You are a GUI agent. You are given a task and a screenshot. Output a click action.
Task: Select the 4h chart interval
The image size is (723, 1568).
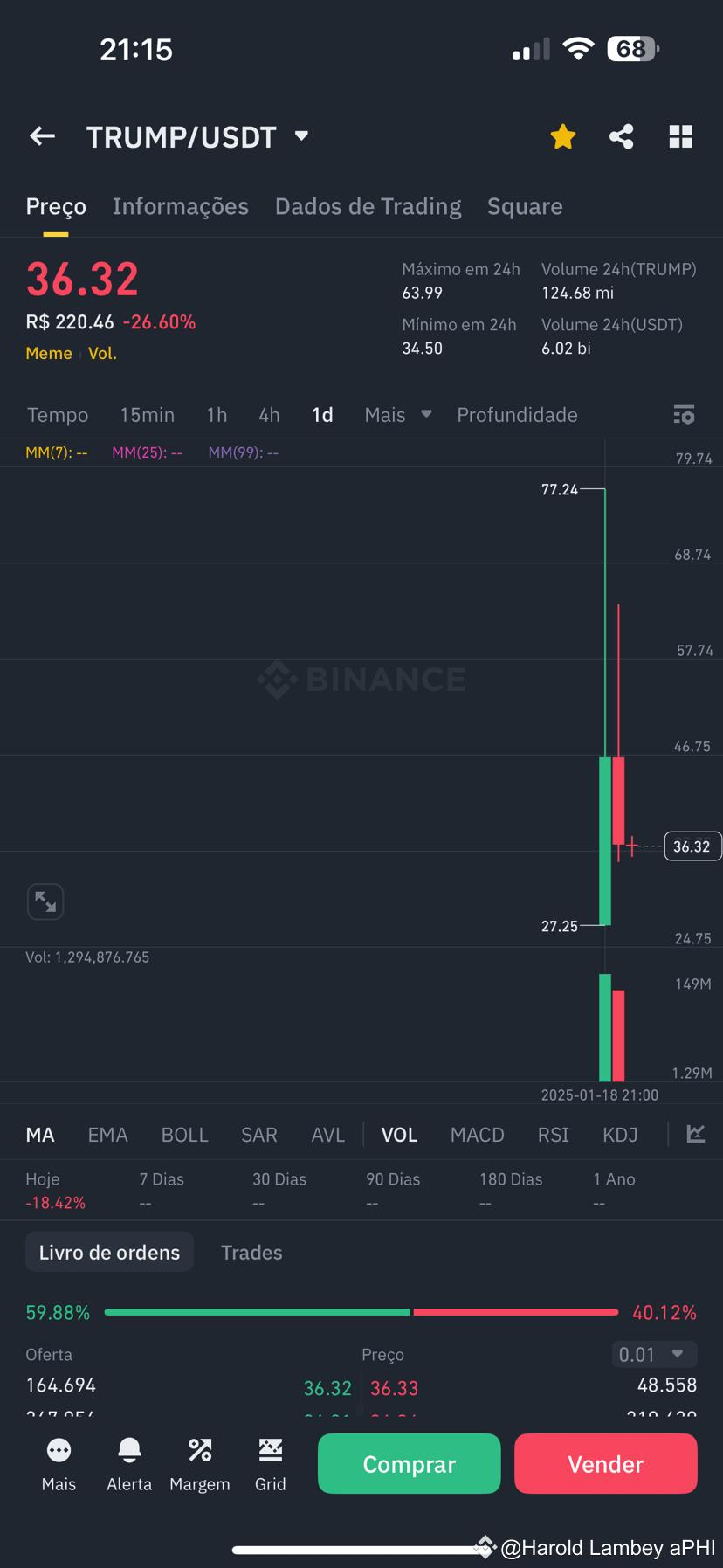(269, 415)
